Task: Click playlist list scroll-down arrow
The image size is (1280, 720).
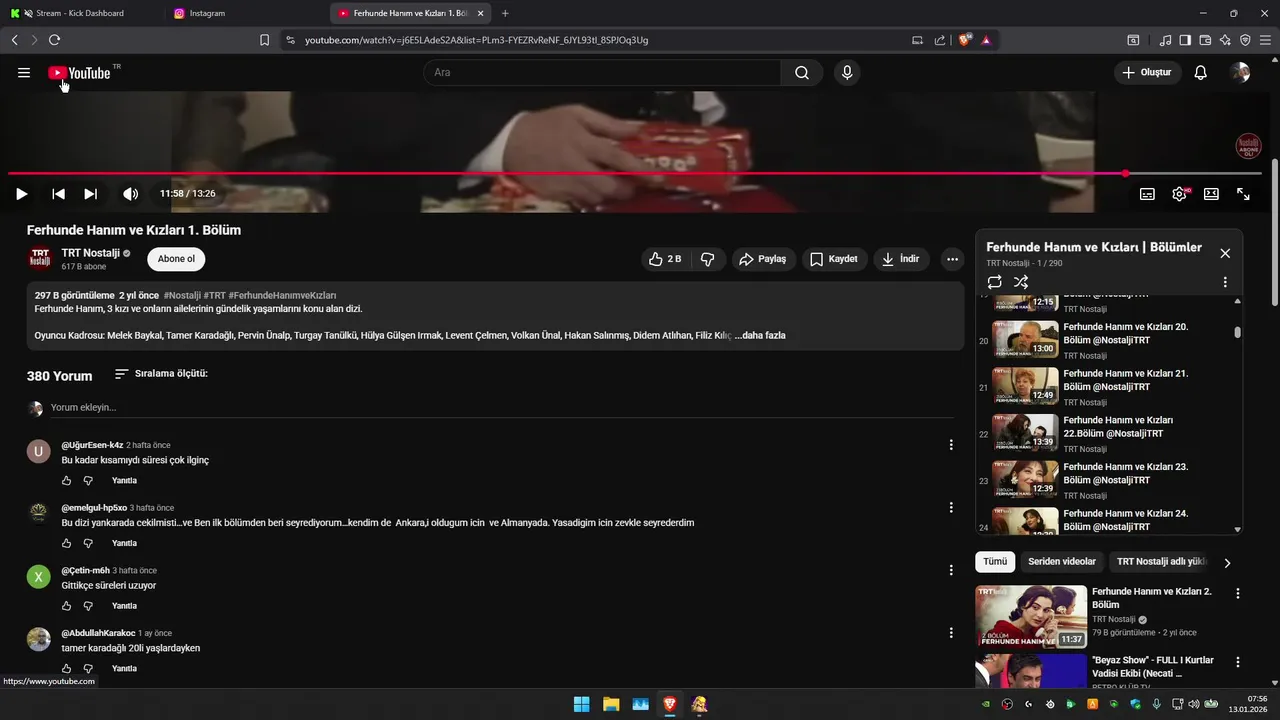Action: click(x=1238, y=530)
